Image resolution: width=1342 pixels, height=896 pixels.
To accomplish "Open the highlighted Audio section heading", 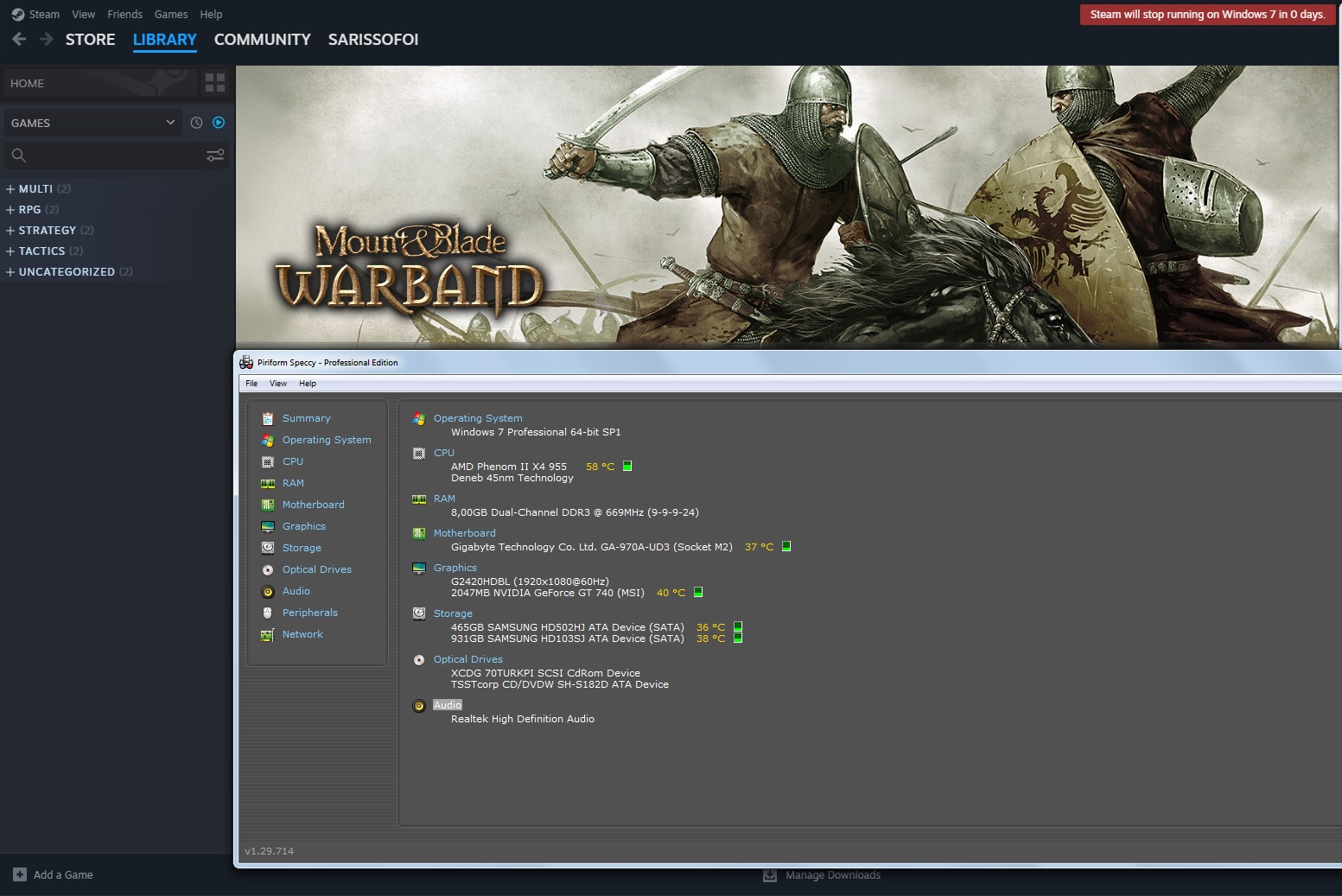I will pyautogui.click(x=448, y=705).
